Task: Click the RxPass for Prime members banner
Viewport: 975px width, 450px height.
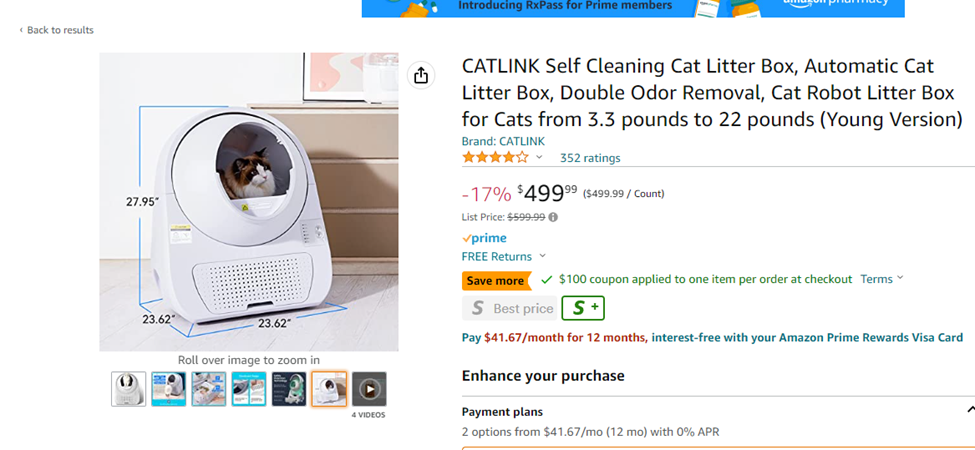Action: tap(633, 7)
